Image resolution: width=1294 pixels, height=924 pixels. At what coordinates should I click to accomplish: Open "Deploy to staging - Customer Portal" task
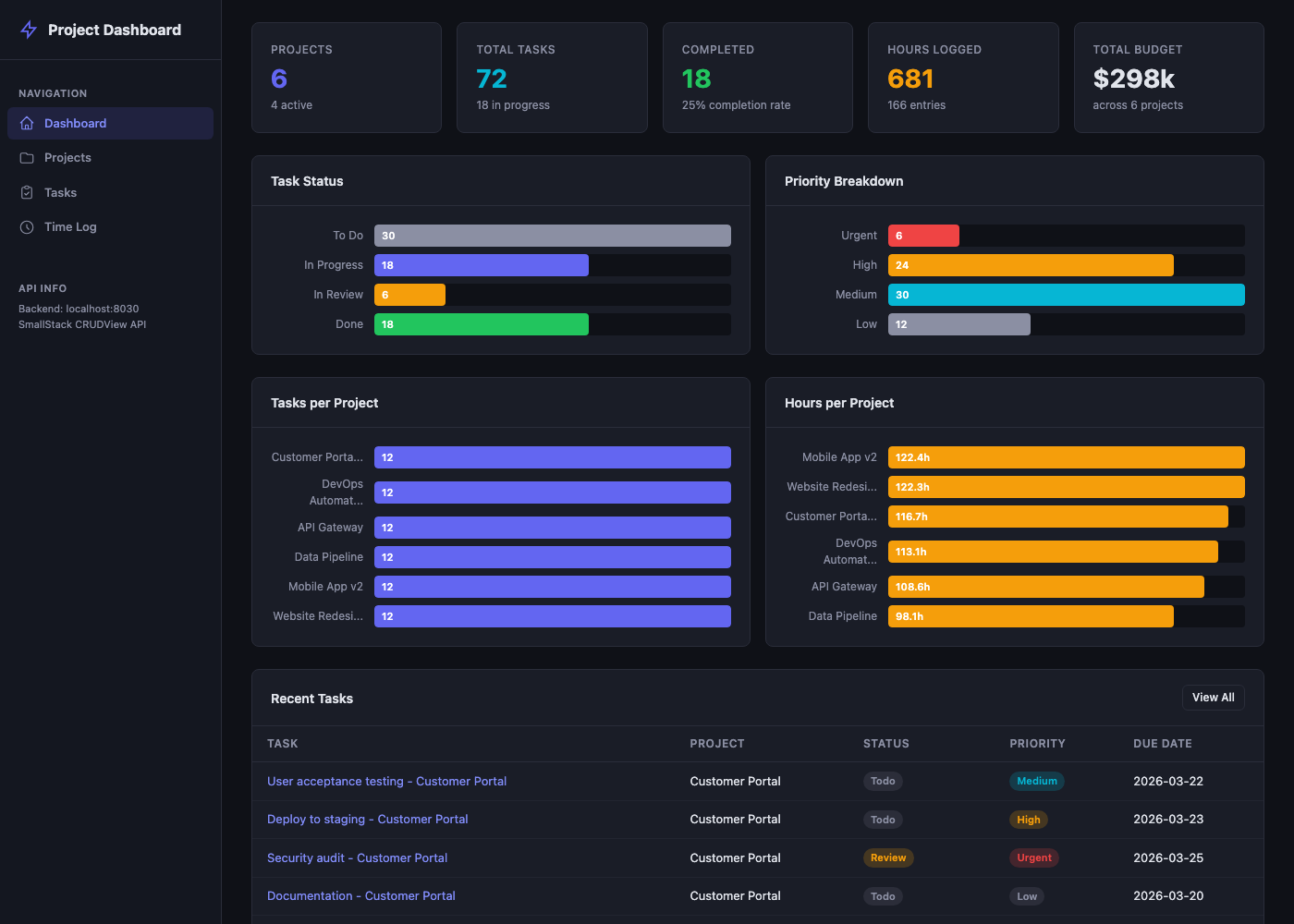pos(367,820)
